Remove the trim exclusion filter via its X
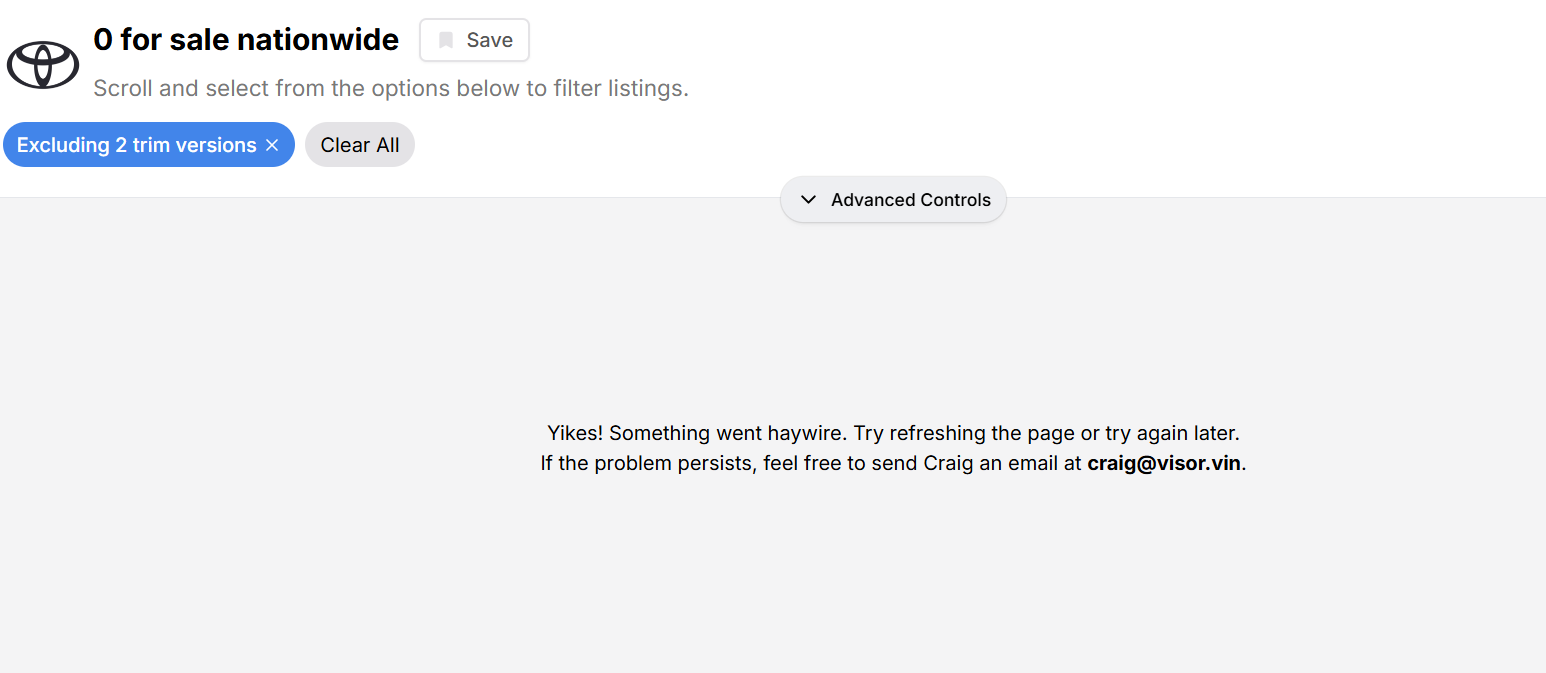Image resolution: width=1546 pixels, height=673 pixels. (x=272, y=145)
